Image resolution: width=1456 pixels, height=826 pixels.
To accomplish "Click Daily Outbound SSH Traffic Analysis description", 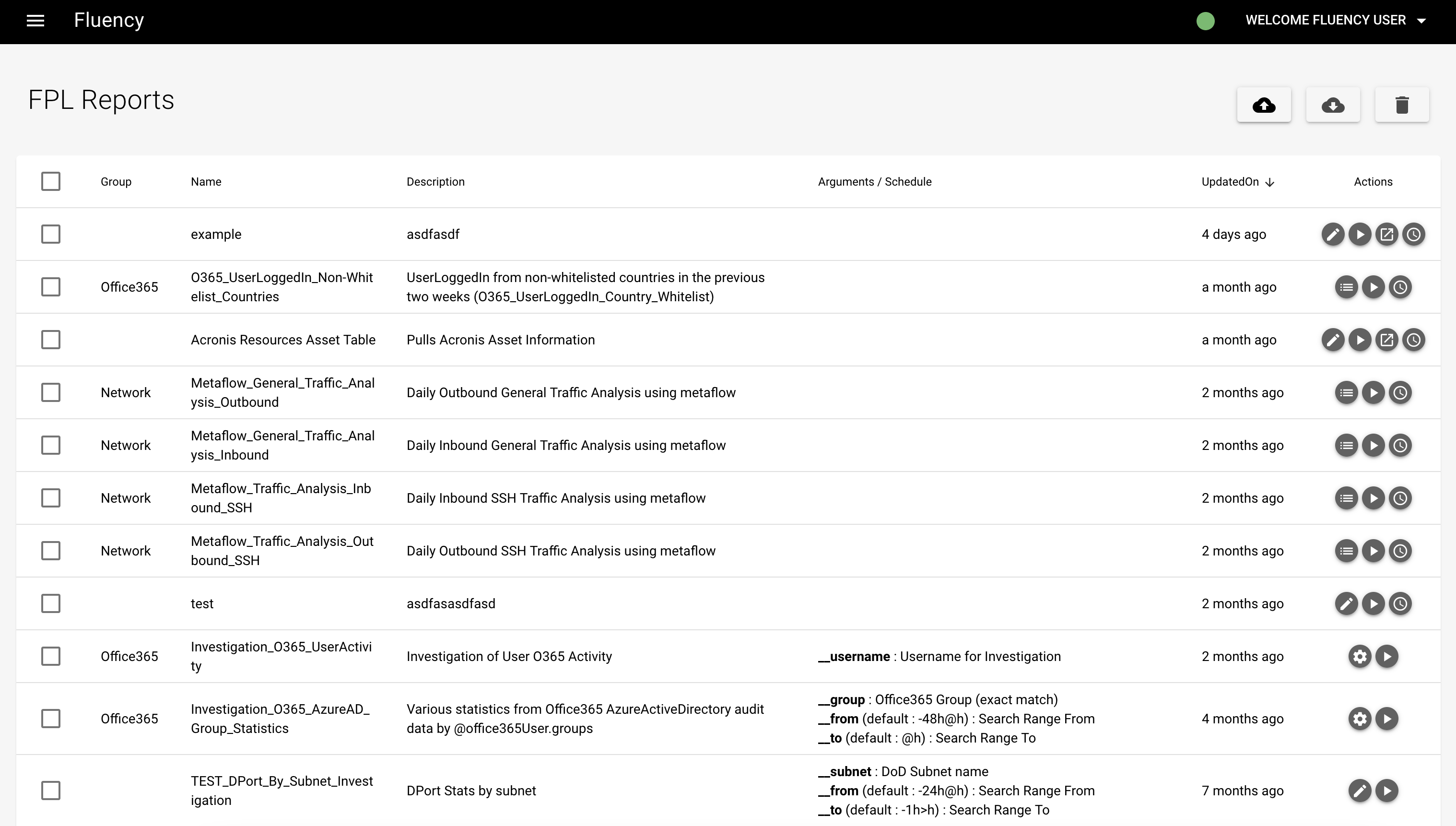I will pyautogui.click(x=561, y=551).
